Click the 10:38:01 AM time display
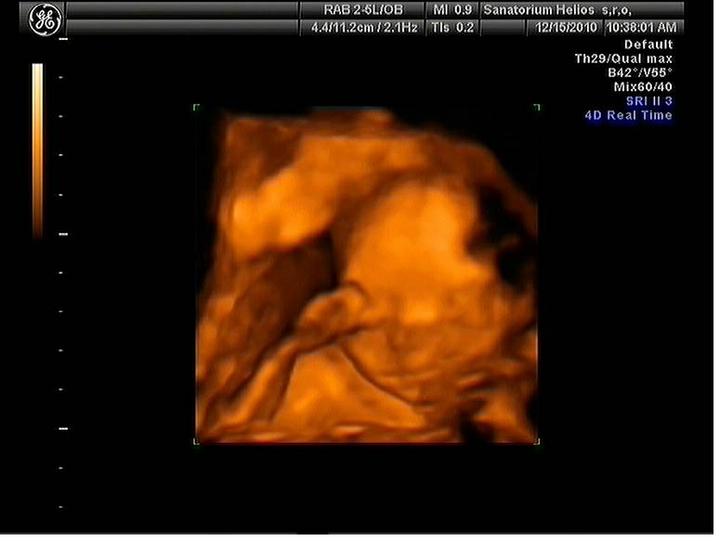 (x=645, y=28)
